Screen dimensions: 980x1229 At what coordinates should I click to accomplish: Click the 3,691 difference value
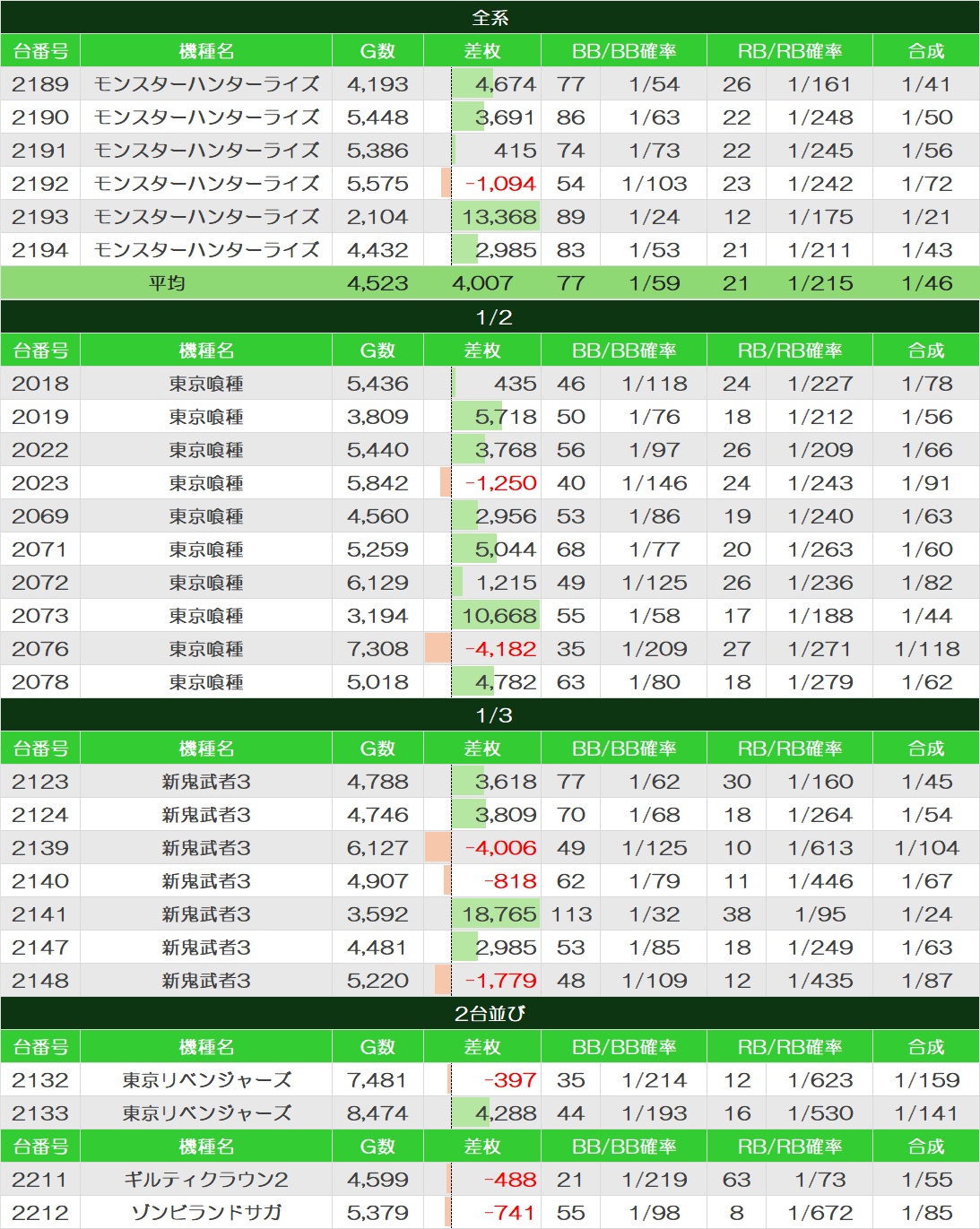coord(506,117)
